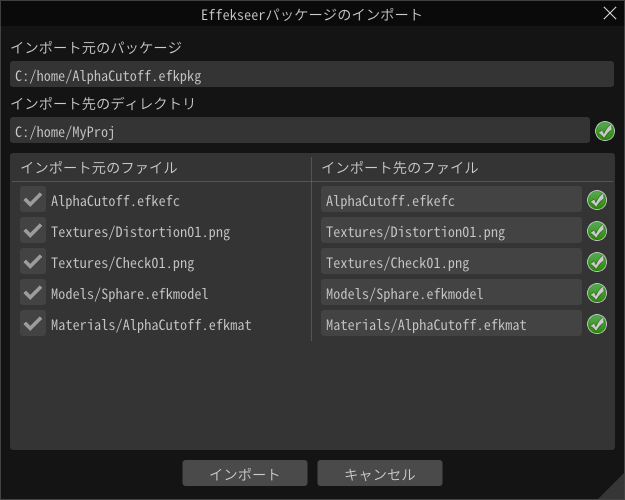Click the green status icon for destination AlphaCutoff.efkefc
Viewport: 625px width, 500px height.
597,200
